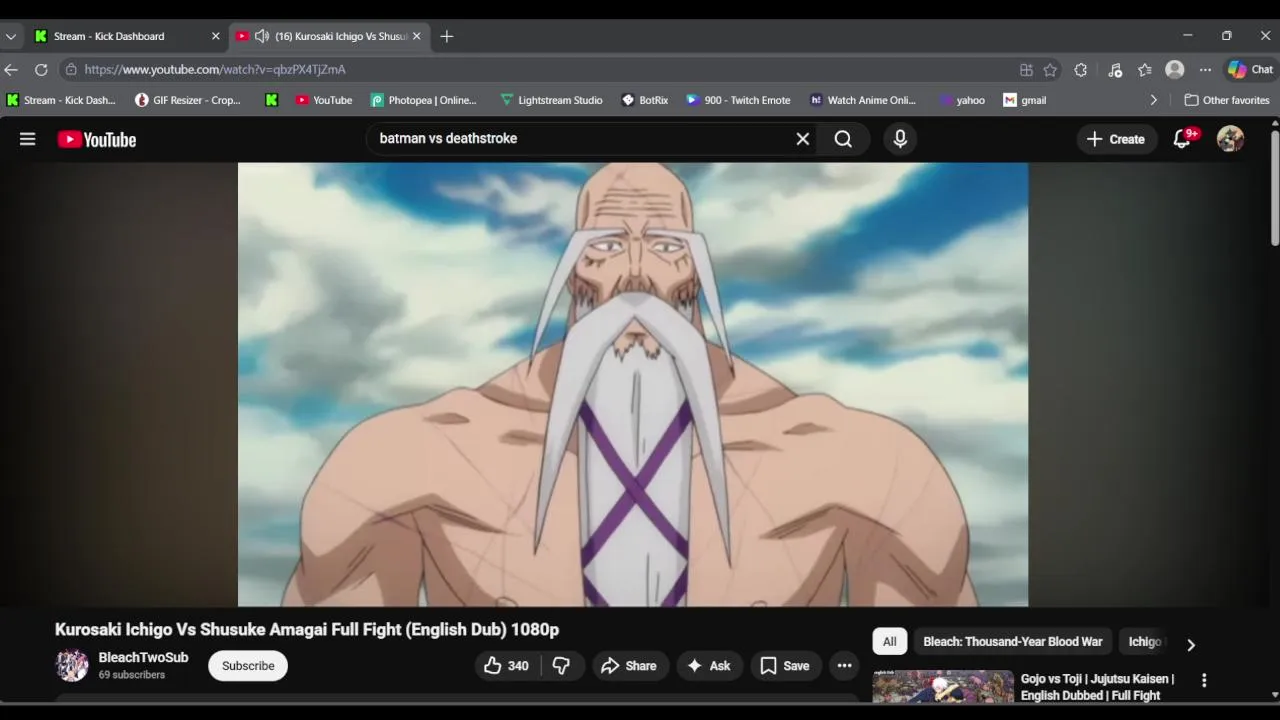This screenshot has height=720, width=1280.
Task: Close the Stream - Kick Dashboard tab
Action: [x=215, y=36]
